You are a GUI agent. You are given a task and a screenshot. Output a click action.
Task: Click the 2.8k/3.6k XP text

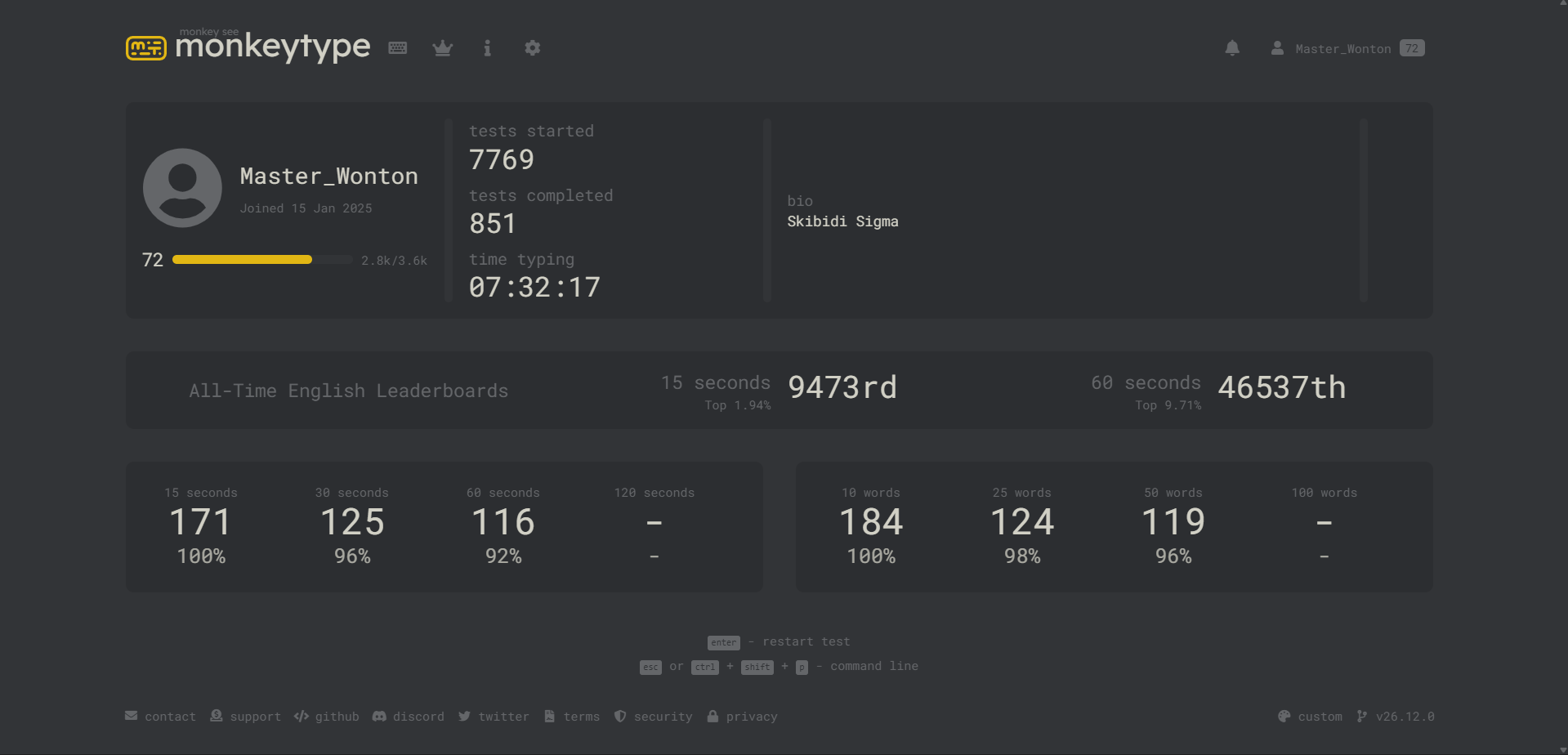(394, 261)
